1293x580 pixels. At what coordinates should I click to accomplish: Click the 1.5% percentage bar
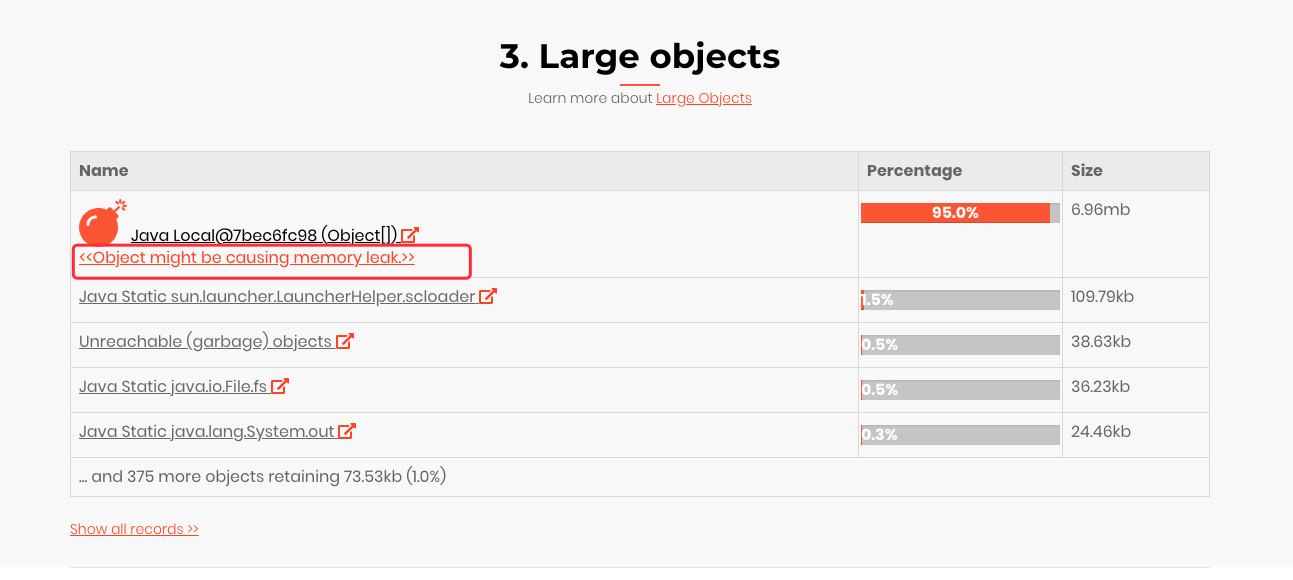[960, 300]
